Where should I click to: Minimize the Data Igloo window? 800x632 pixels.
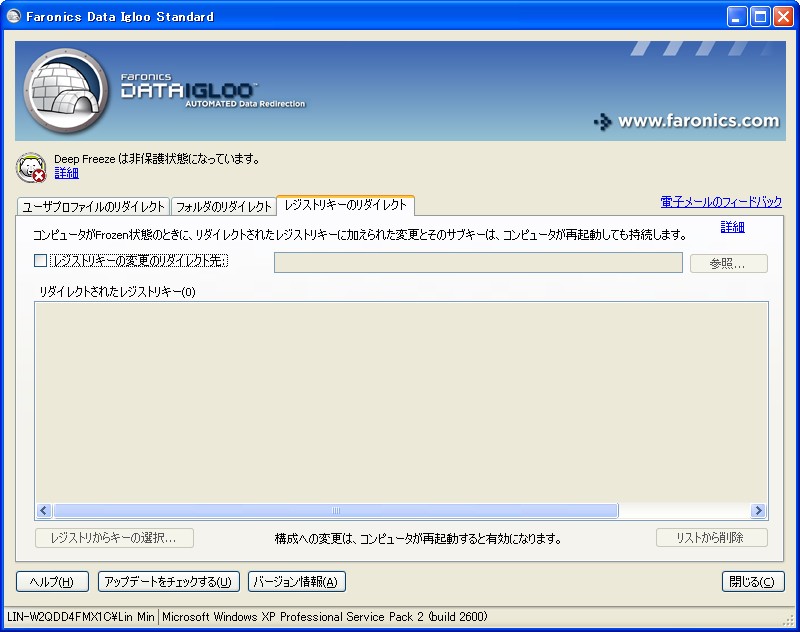736,17
